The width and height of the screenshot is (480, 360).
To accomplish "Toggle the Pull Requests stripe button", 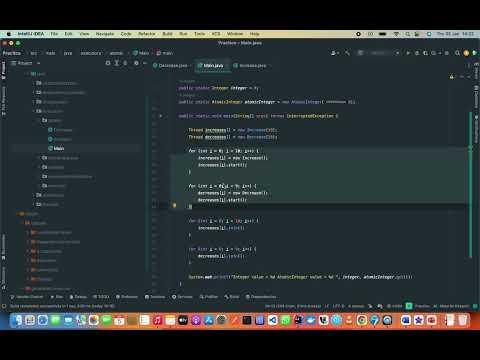I will point(4,100).
